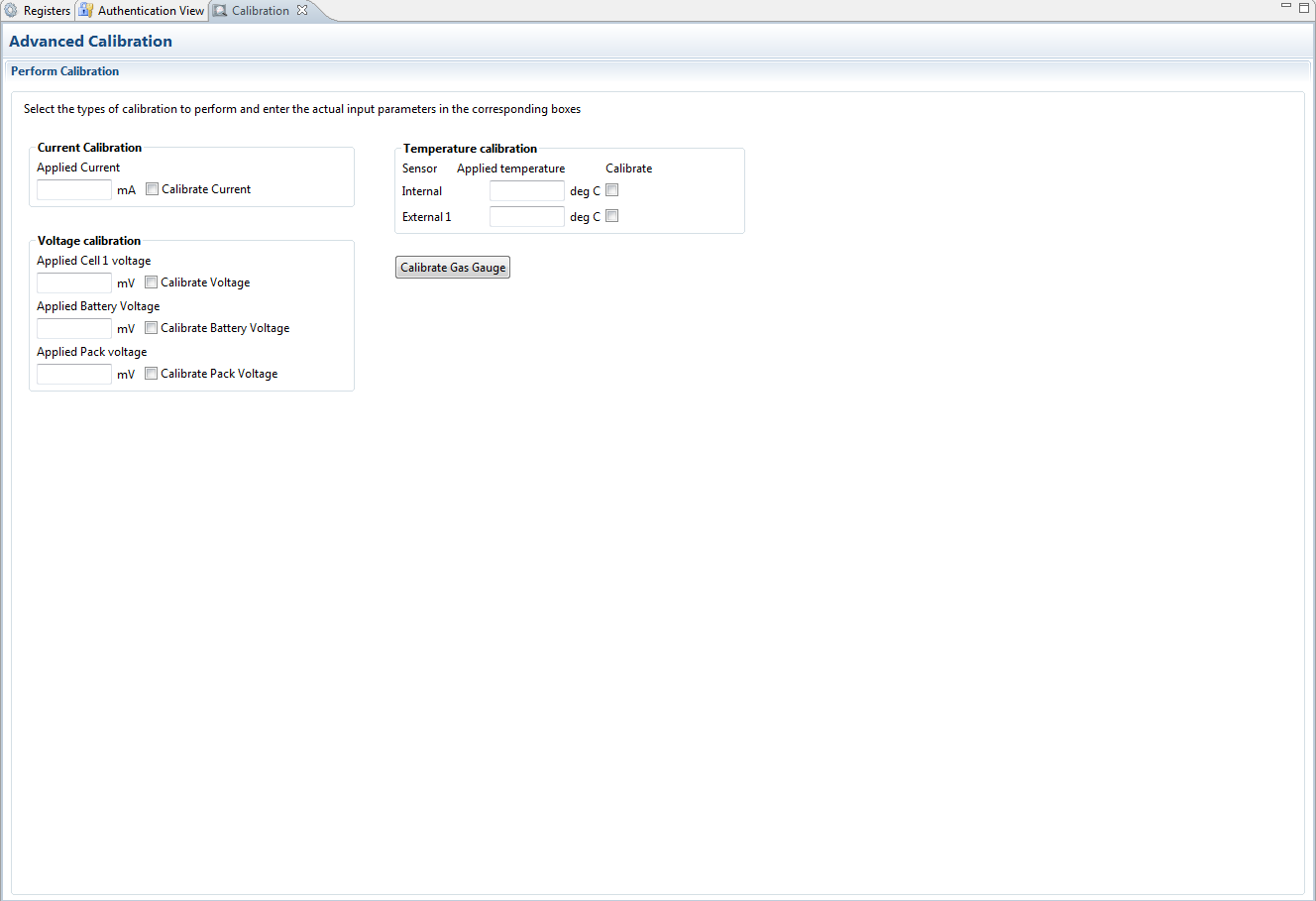Enable the Calibrate Current checkbox
Image resolution: width=1316 pixels, height=901 pixels.
[153, 189]
